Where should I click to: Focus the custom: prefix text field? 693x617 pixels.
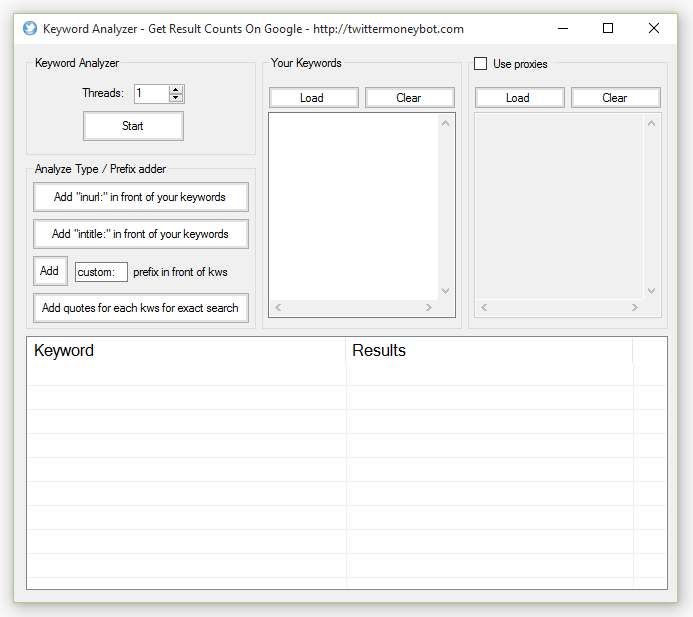101,272
